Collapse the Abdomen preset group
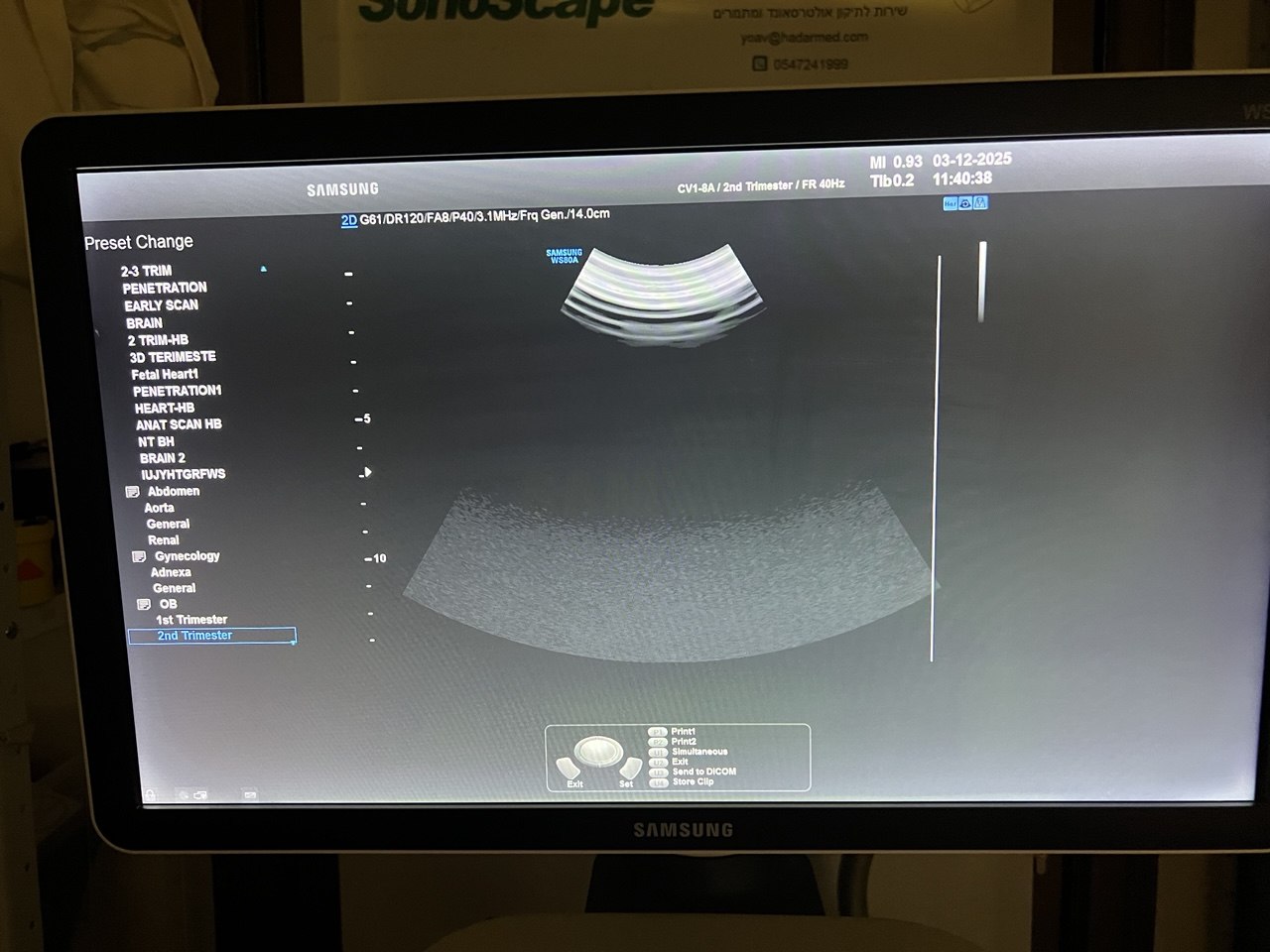Viewport: 1270px width, 952px height. click(x=132, y=492)
